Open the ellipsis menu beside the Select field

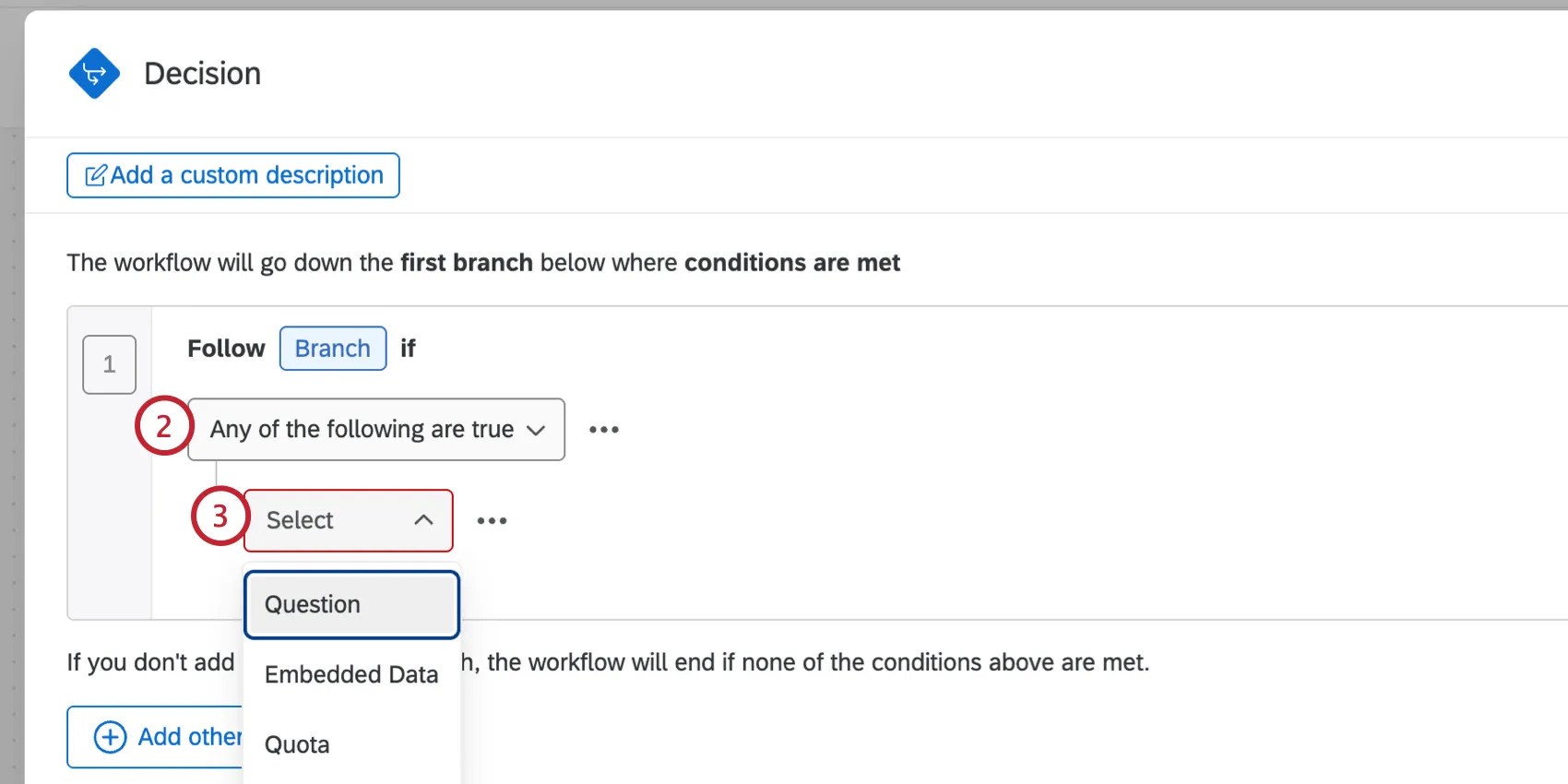click(492, 520)
